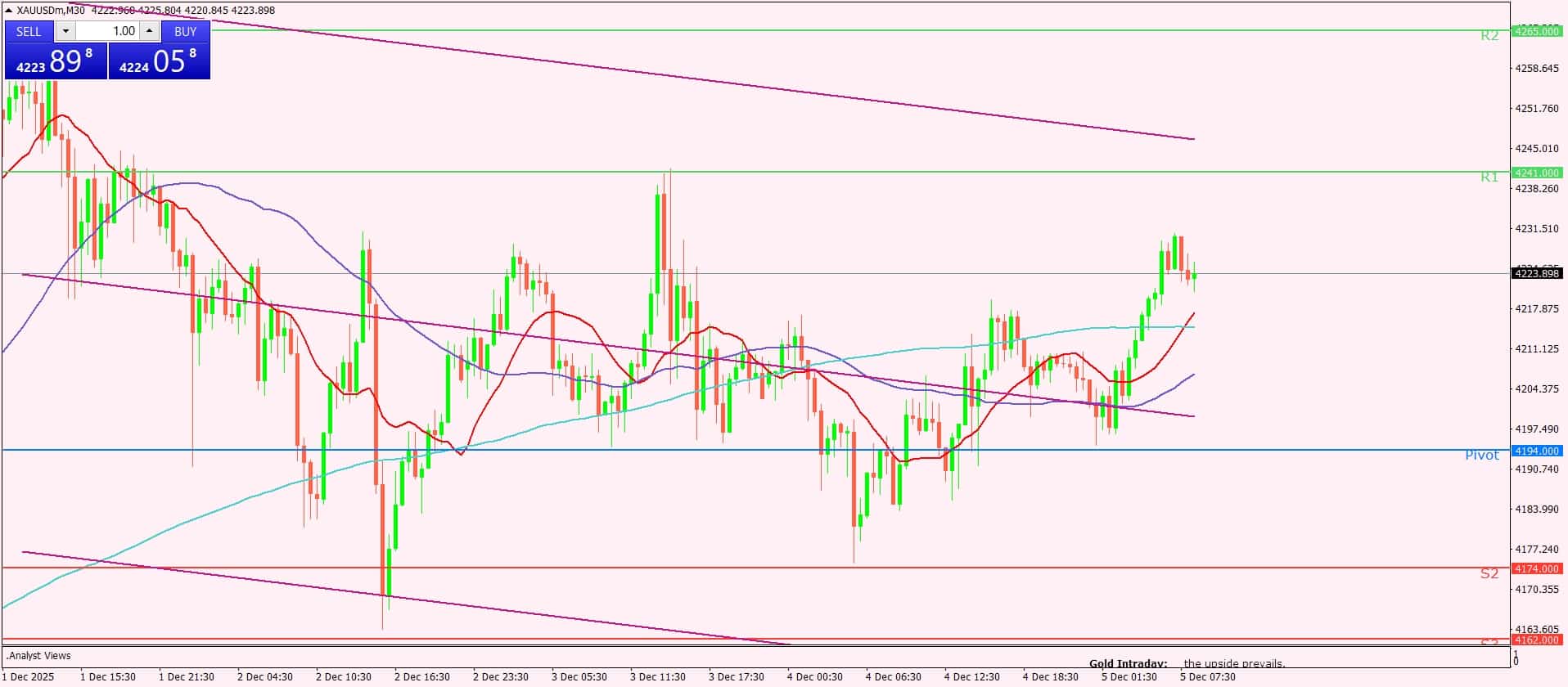Click the current price 4223.898 marker

[1537, 273]
